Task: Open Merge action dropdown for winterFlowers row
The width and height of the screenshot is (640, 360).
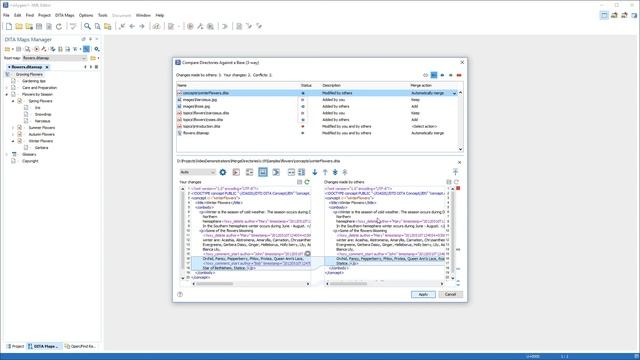Action: pyautogui.click(x=454, y=93)
